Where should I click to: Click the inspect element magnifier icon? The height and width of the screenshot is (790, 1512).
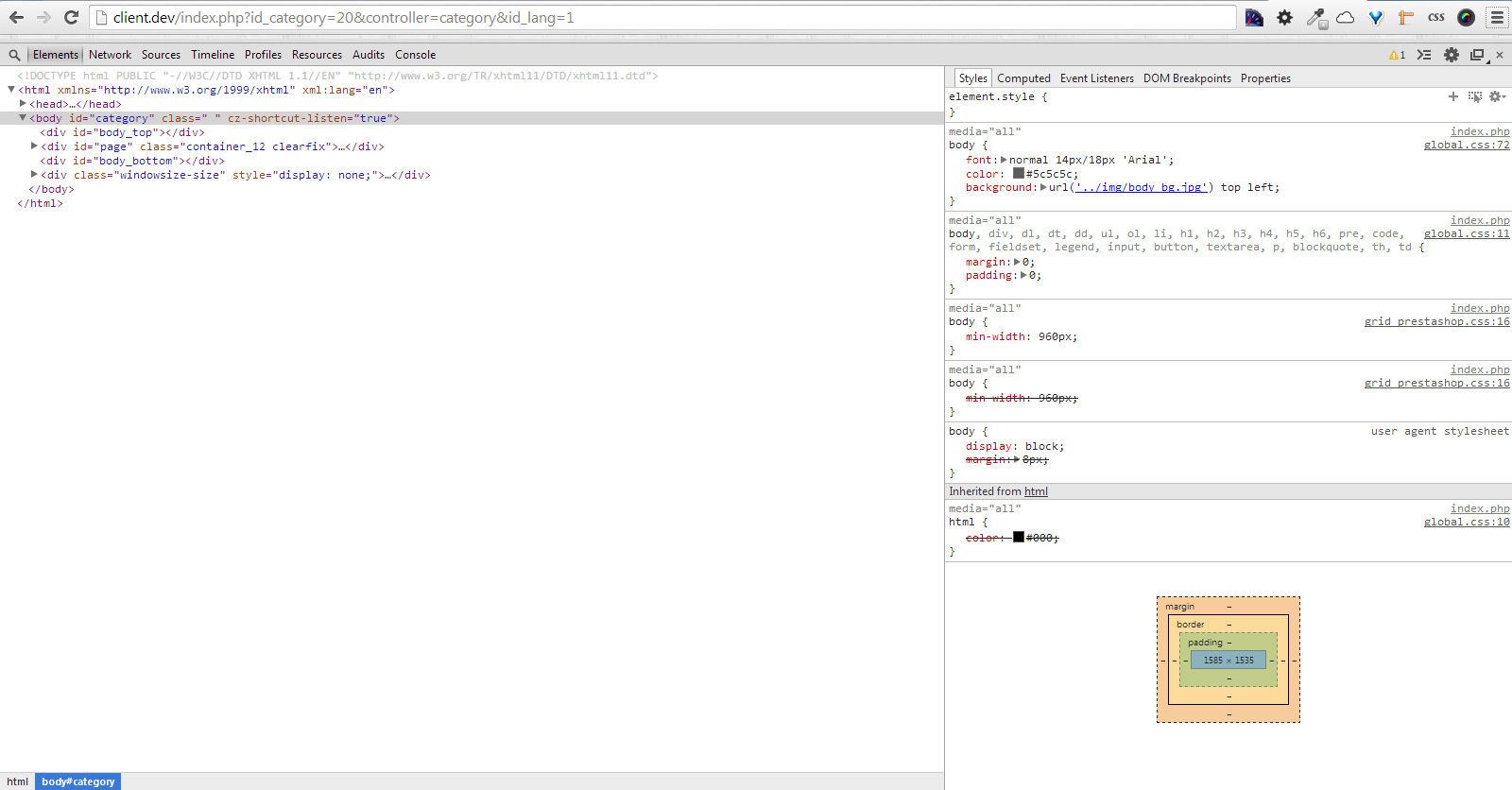[14, 56]
